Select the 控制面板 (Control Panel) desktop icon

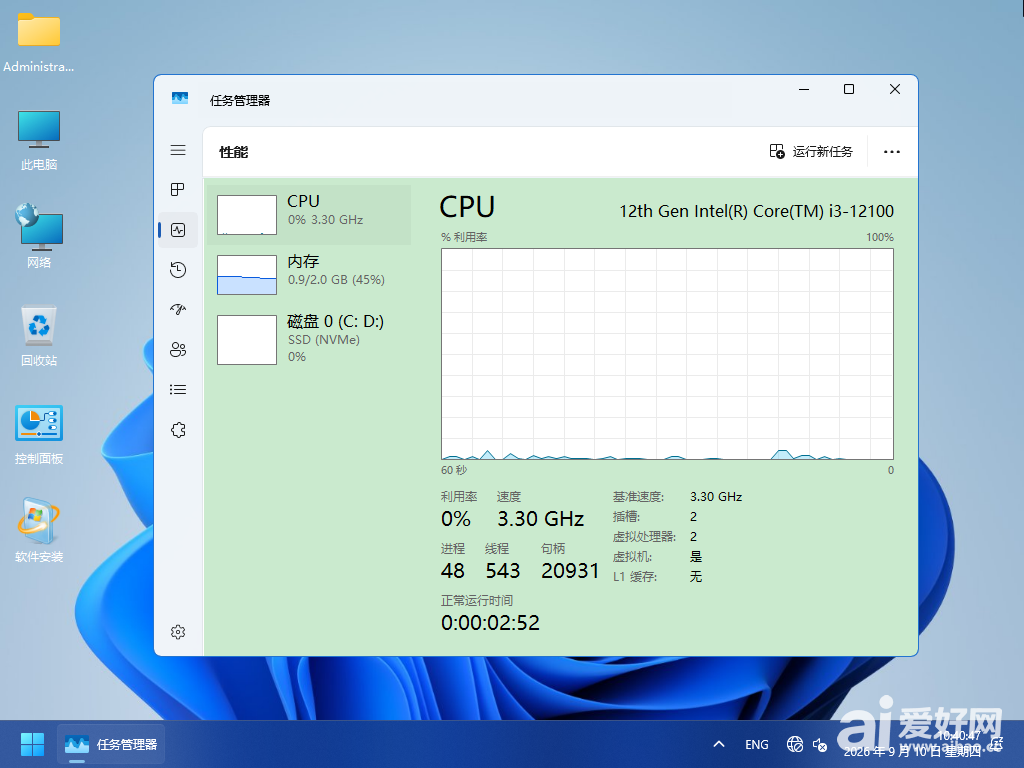(39, 434)
